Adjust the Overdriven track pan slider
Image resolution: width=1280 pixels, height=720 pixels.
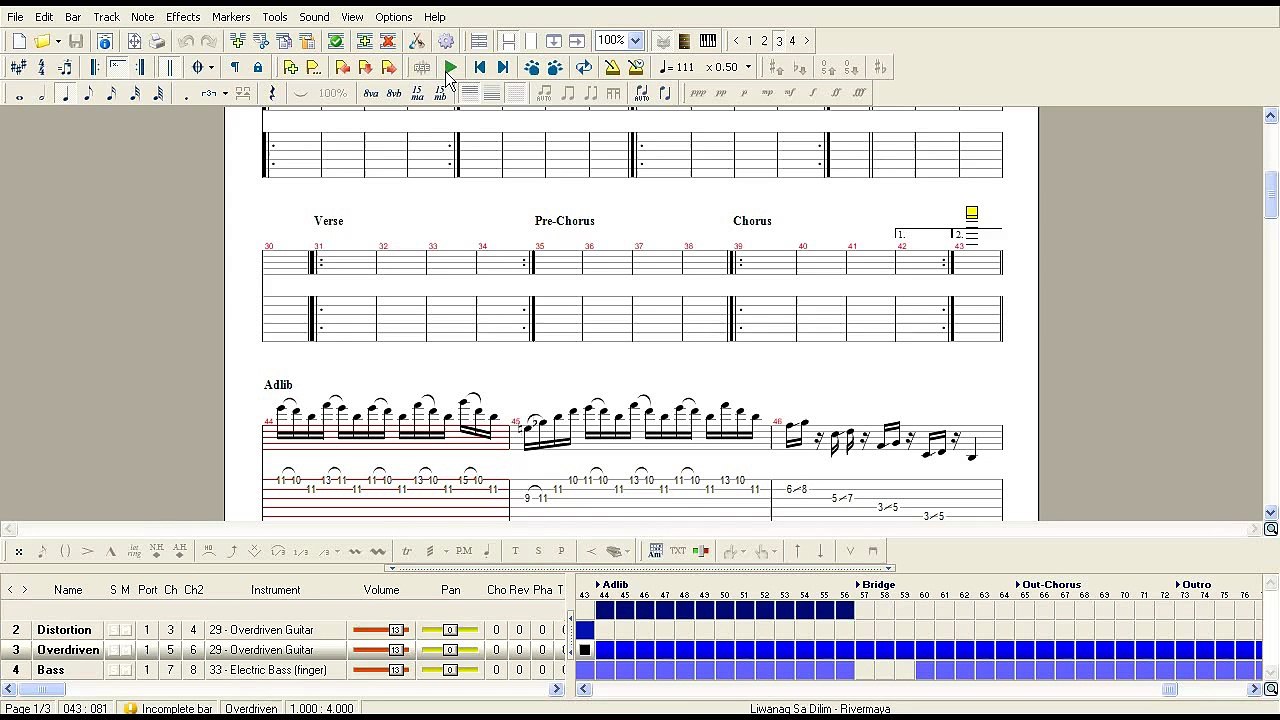click(449, 650)
